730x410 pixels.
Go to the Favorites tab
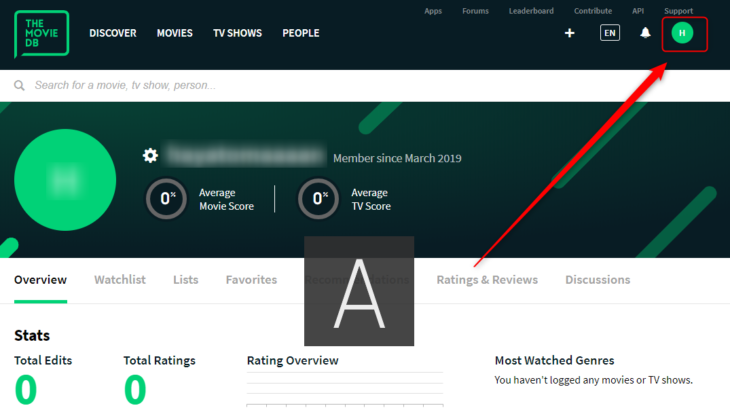pos(251,280)
